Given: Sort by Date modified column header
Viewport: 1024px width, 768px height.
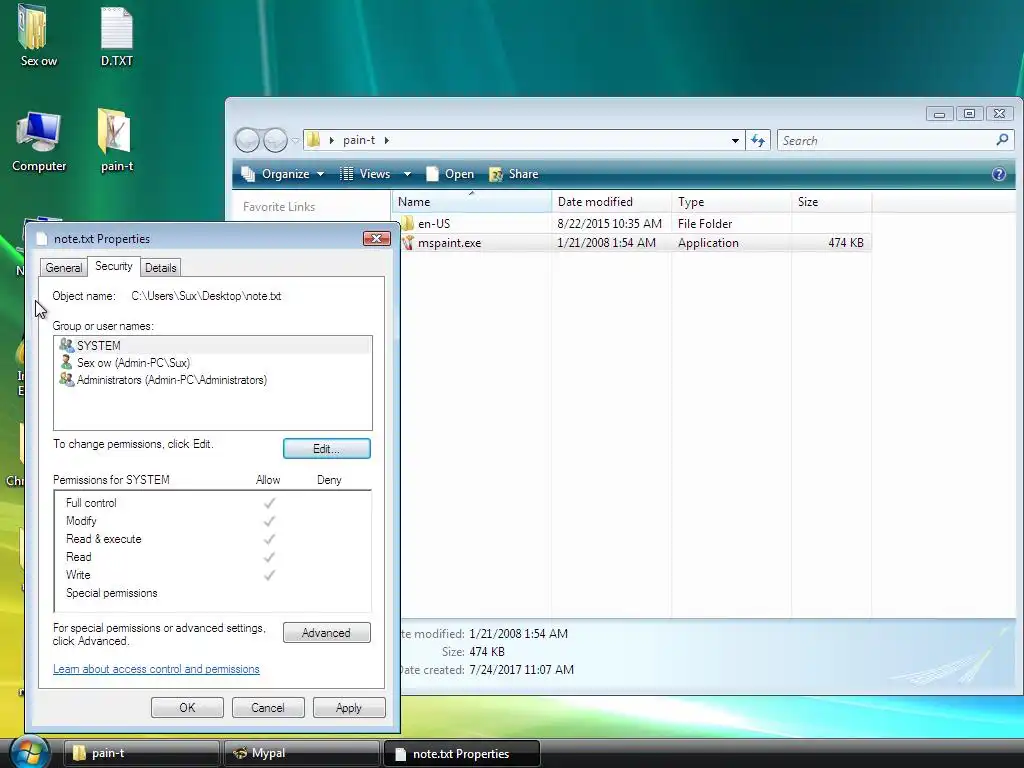Looking at the screenshot, I should click(x=611, y=202).
